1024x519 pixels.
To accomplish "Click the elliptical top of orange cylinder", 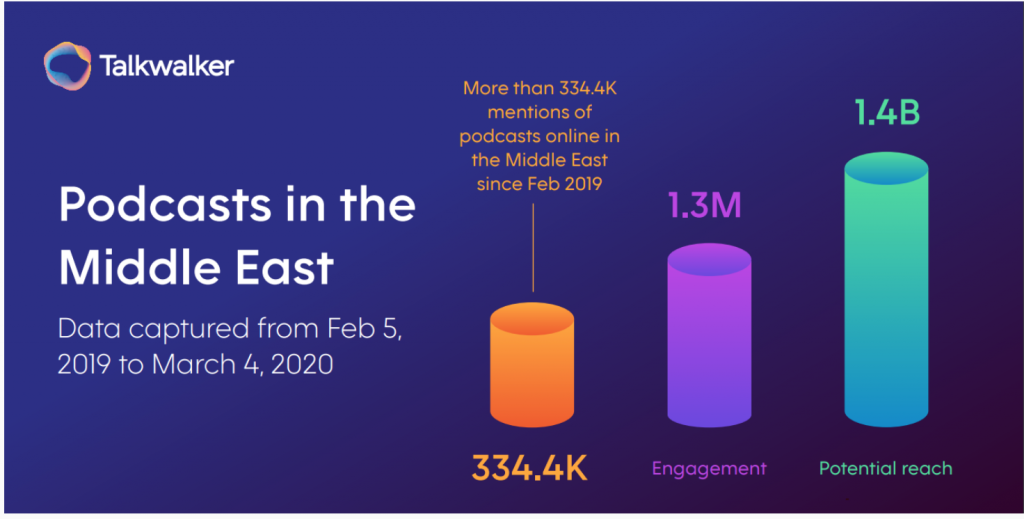I will (532, 320).
